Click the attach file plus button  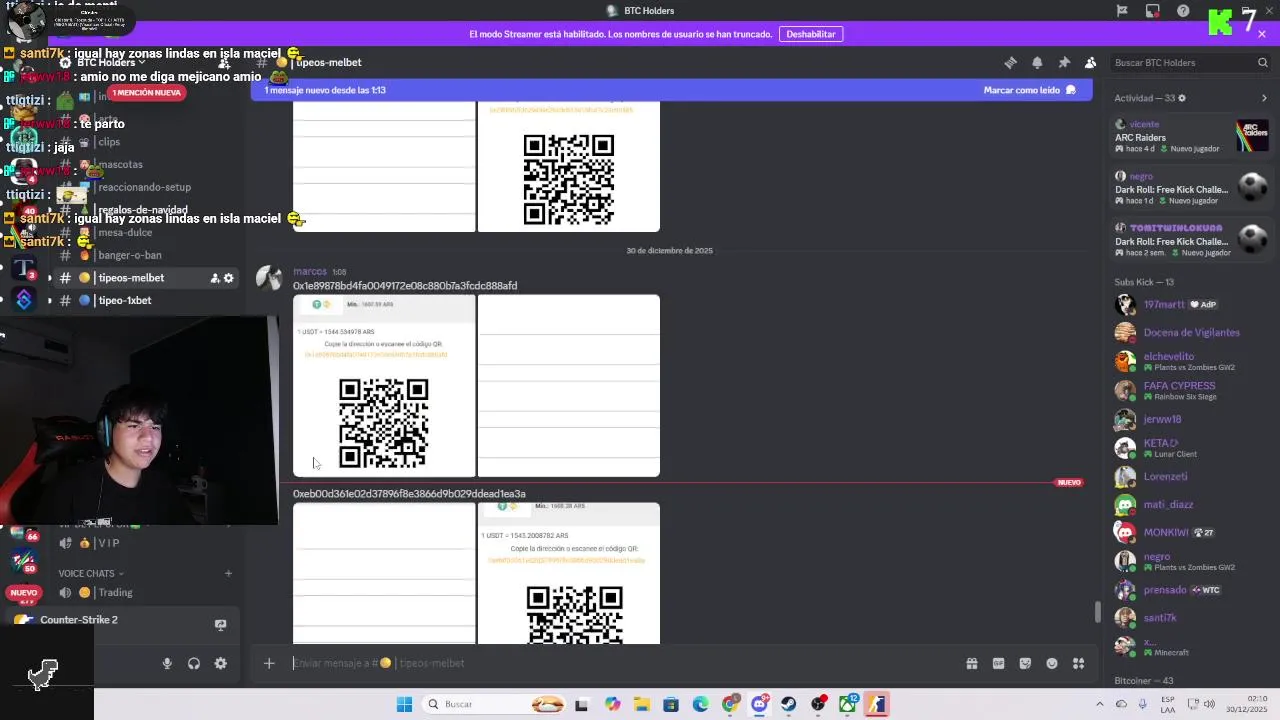[269, 663]
